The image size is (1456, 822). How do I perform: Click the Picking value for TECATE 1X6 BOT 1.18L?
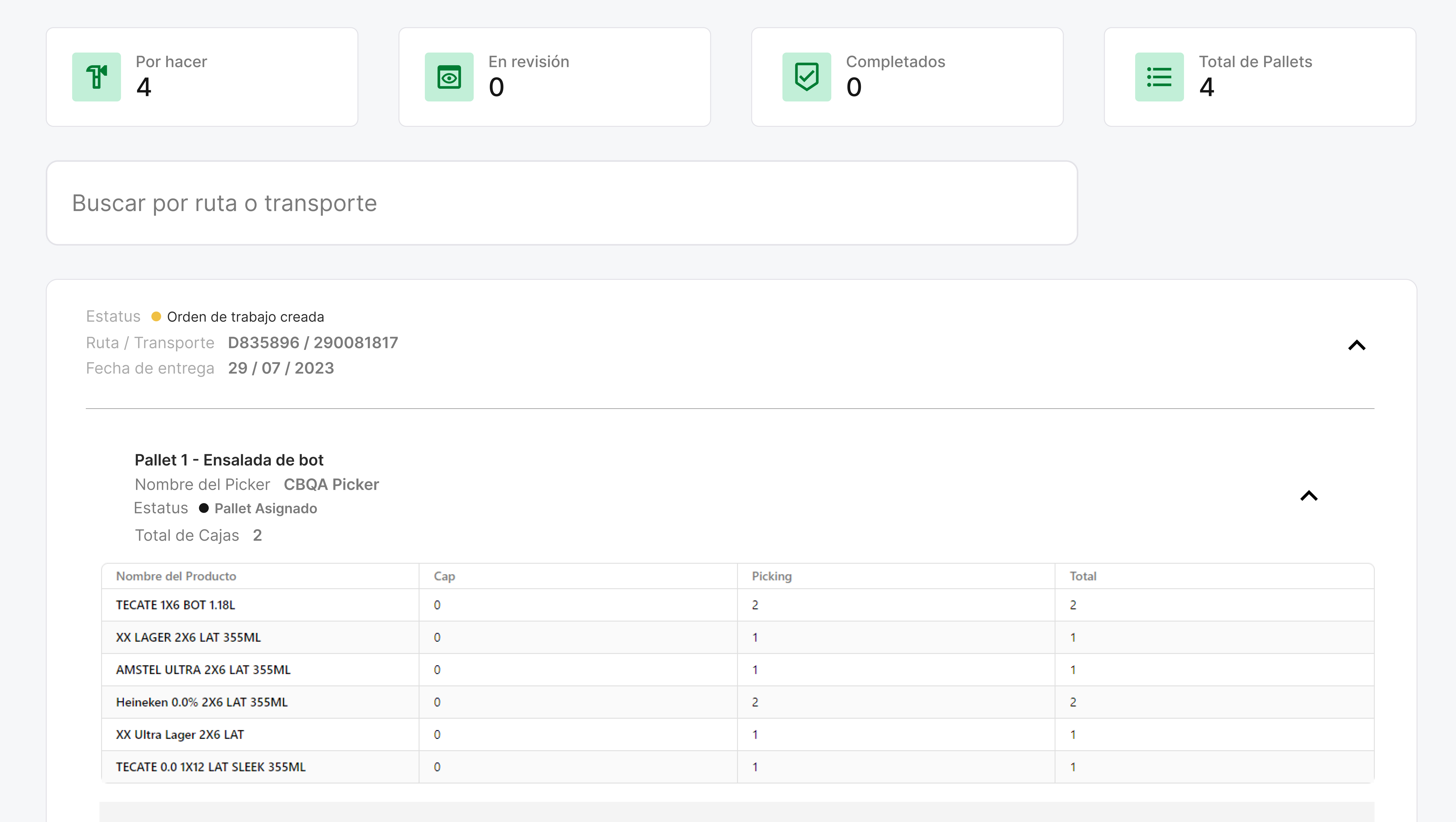755,605
